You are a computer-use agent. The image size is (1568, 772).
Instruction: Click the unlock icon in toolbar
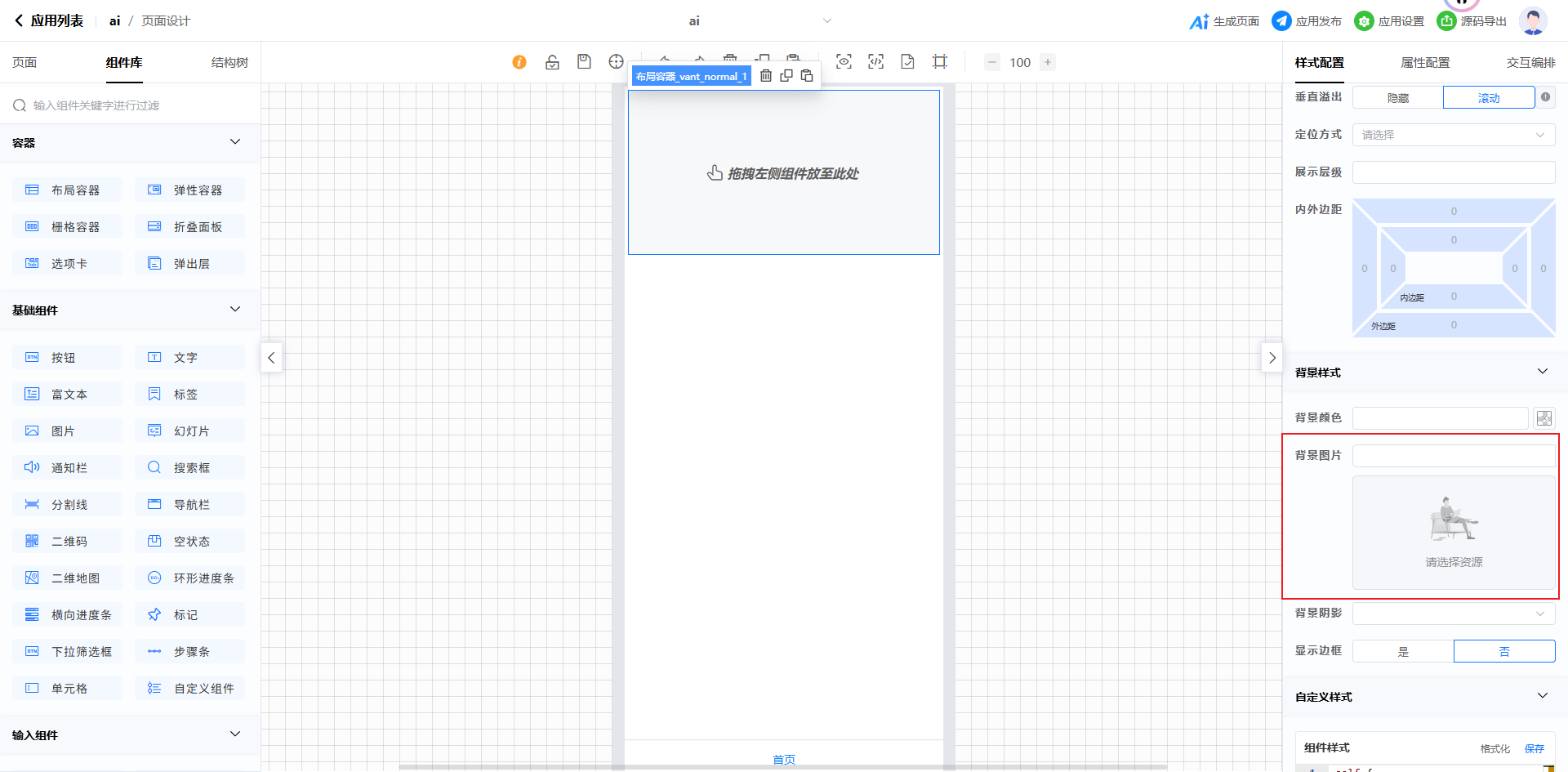tap(552, 62)
